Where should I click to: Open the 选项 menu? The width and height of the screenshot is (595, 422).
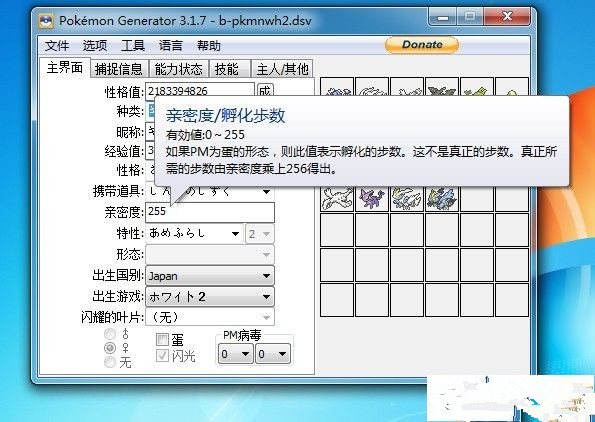95,46
